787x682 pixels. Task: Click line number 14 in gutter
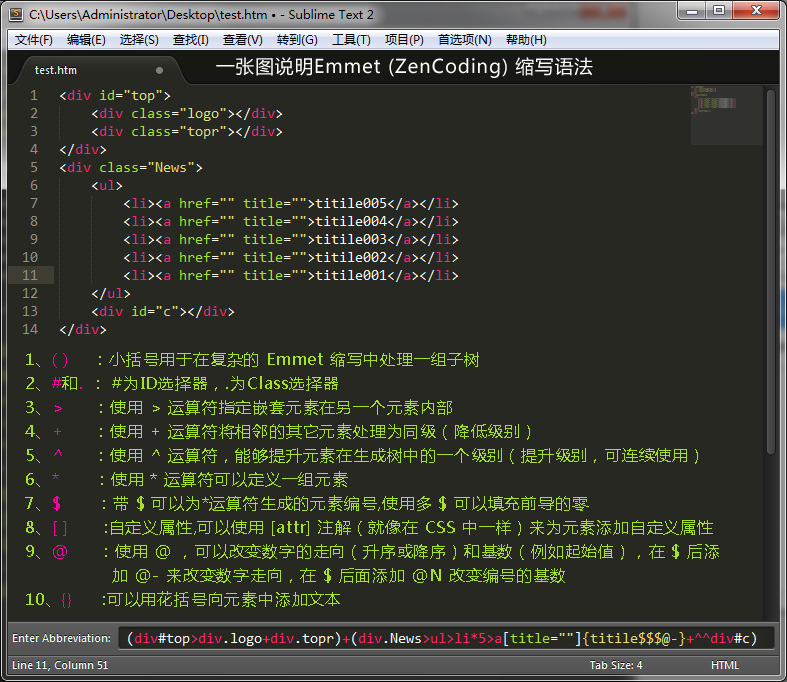[30, 329]
